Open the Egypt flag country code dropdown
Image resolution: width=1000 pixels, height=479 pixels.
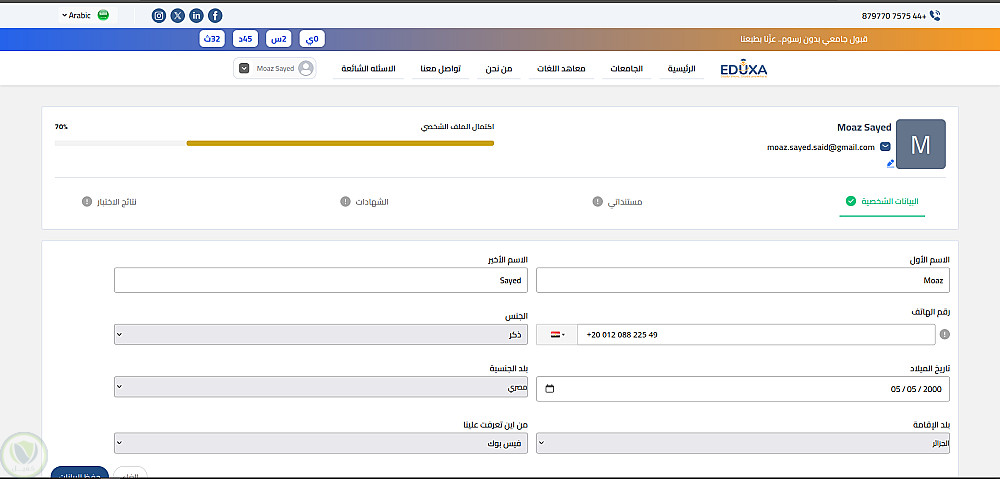pyautogui.click(x=557, y=334)
